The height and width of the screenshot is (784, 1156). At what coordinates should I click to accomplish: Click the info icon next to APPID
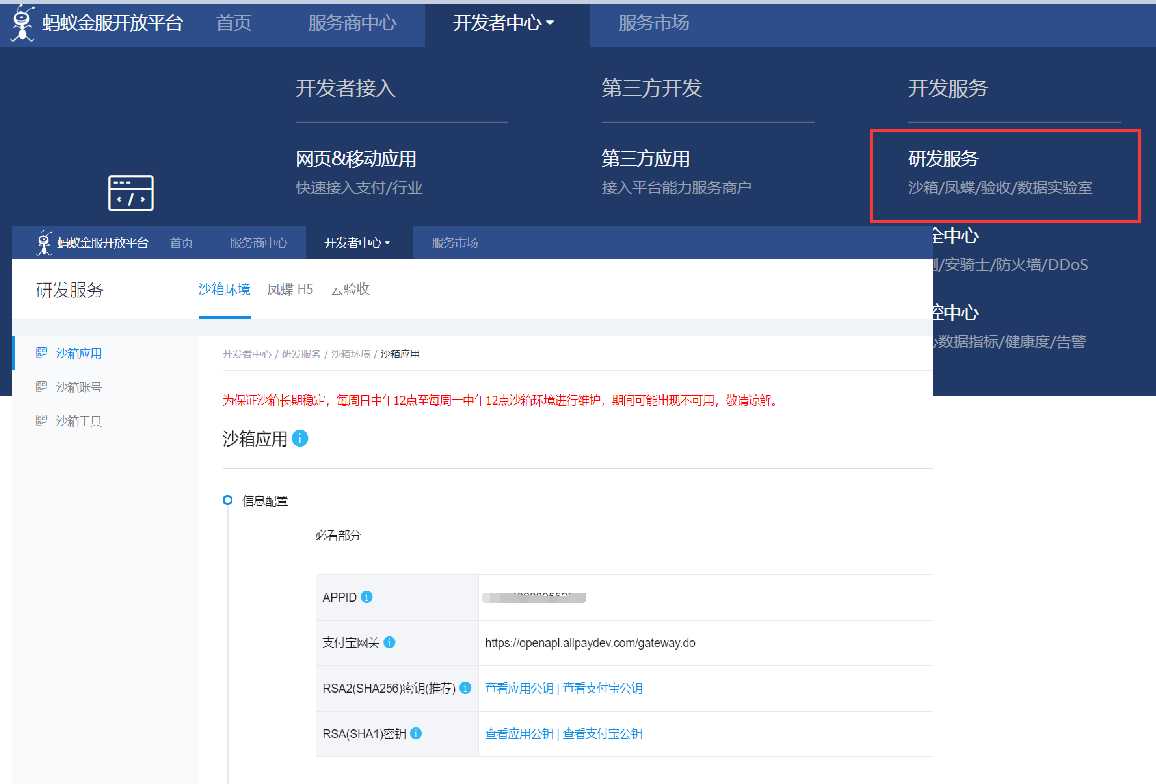[366, 597]
